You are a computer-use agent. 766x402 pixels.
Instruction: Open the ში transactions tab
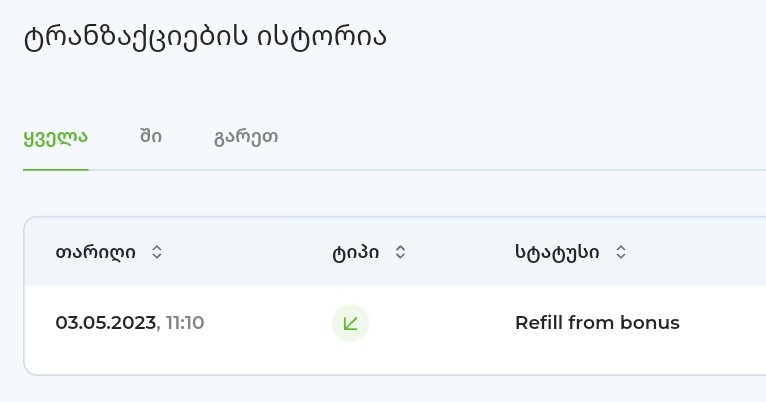pos(151,137)
